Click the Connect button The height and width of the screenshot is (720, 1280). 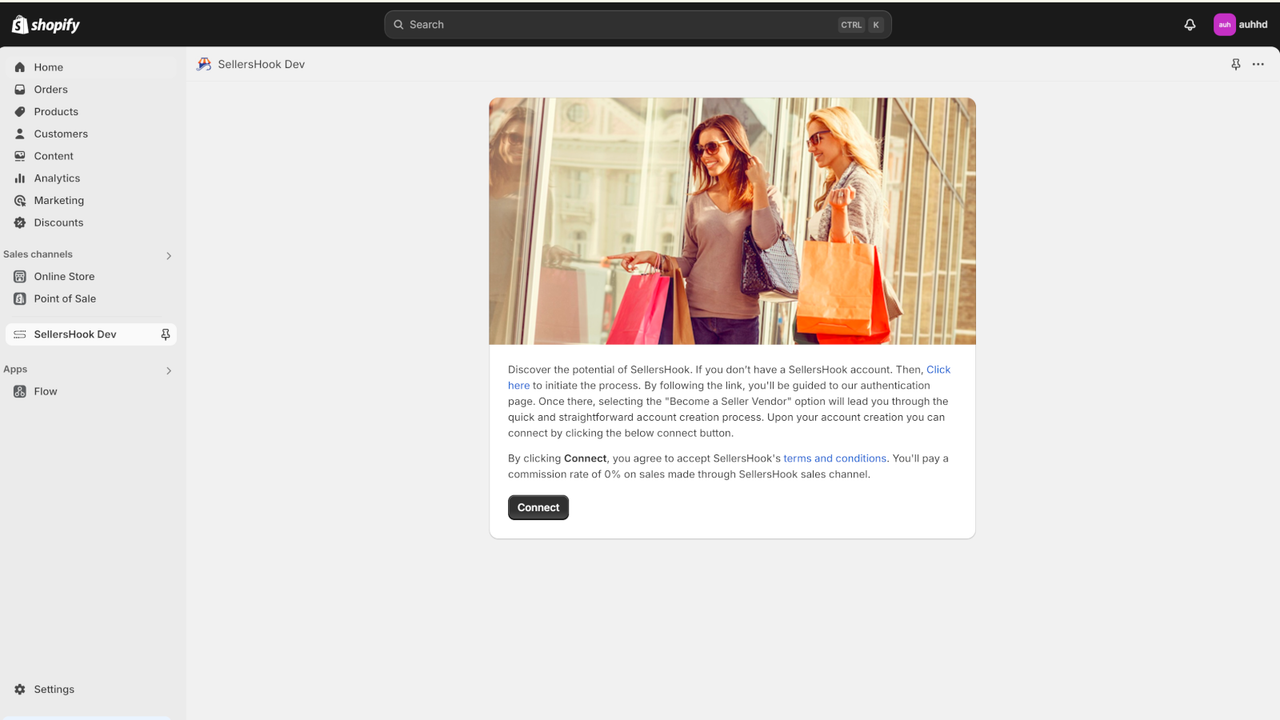(538, 507)
